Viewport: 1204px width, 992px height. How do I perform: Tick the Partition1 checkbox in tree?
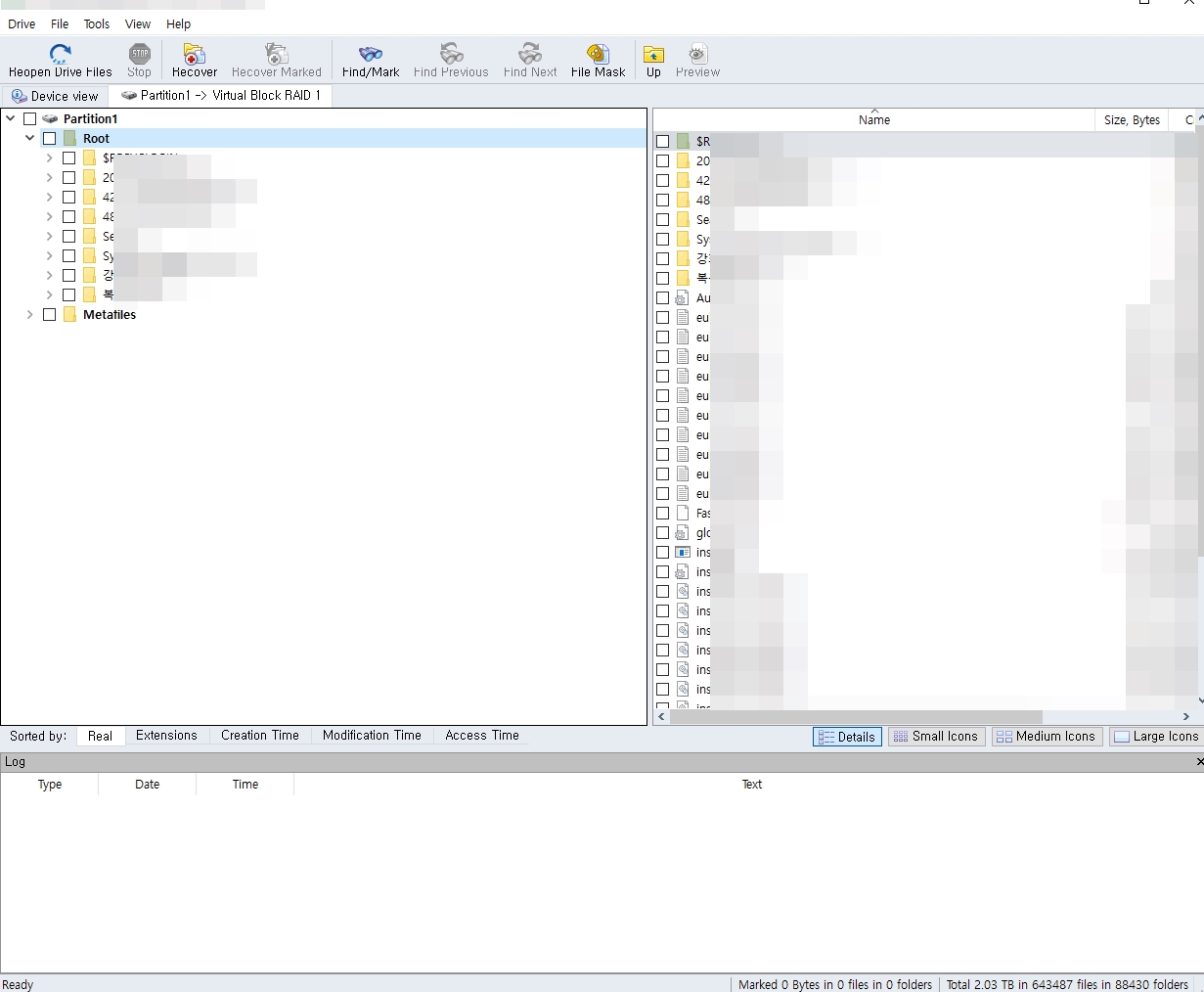[x=29, y=118]
